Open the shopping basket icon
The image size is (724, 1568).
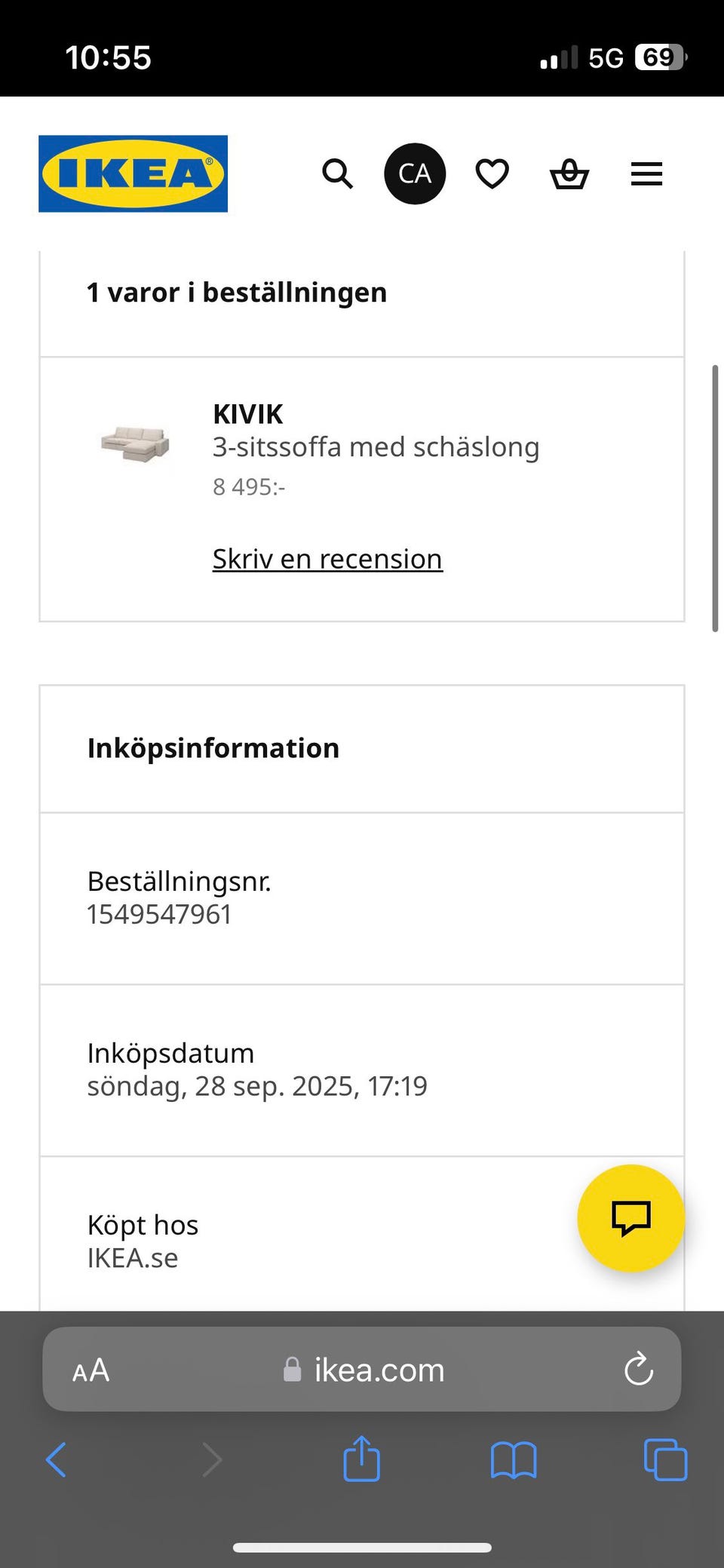pyautogui.click(x=569, y=174)
